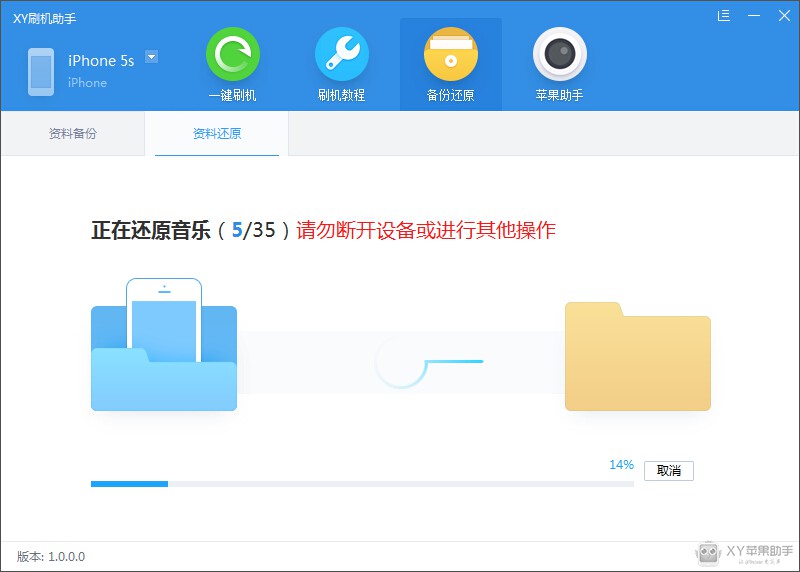Click the yellow destination folder illustration

click(637, 356)
